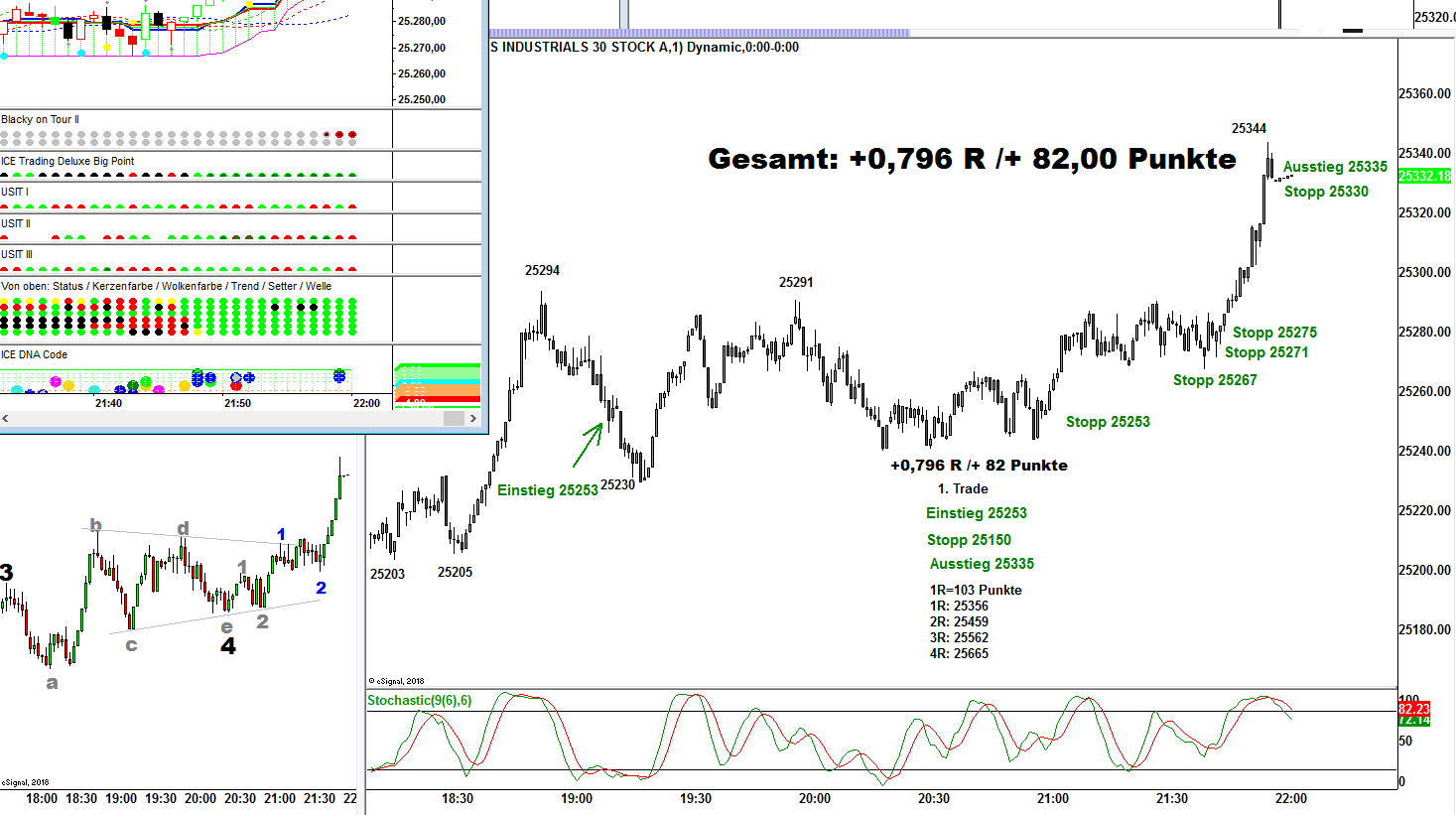
Task: Click the green current price tag 25332.18
Action: (x=1424, y=176)
